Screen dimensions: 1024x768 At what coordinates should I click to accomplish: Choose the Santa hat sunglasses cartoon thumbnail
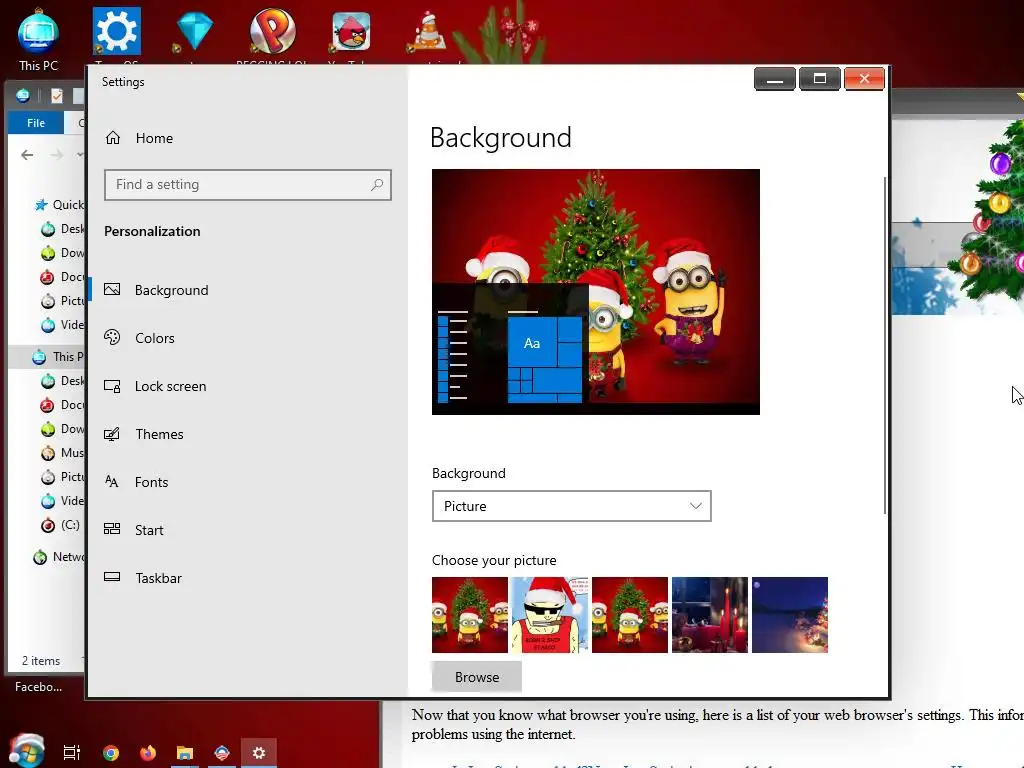tap(550, 615)
